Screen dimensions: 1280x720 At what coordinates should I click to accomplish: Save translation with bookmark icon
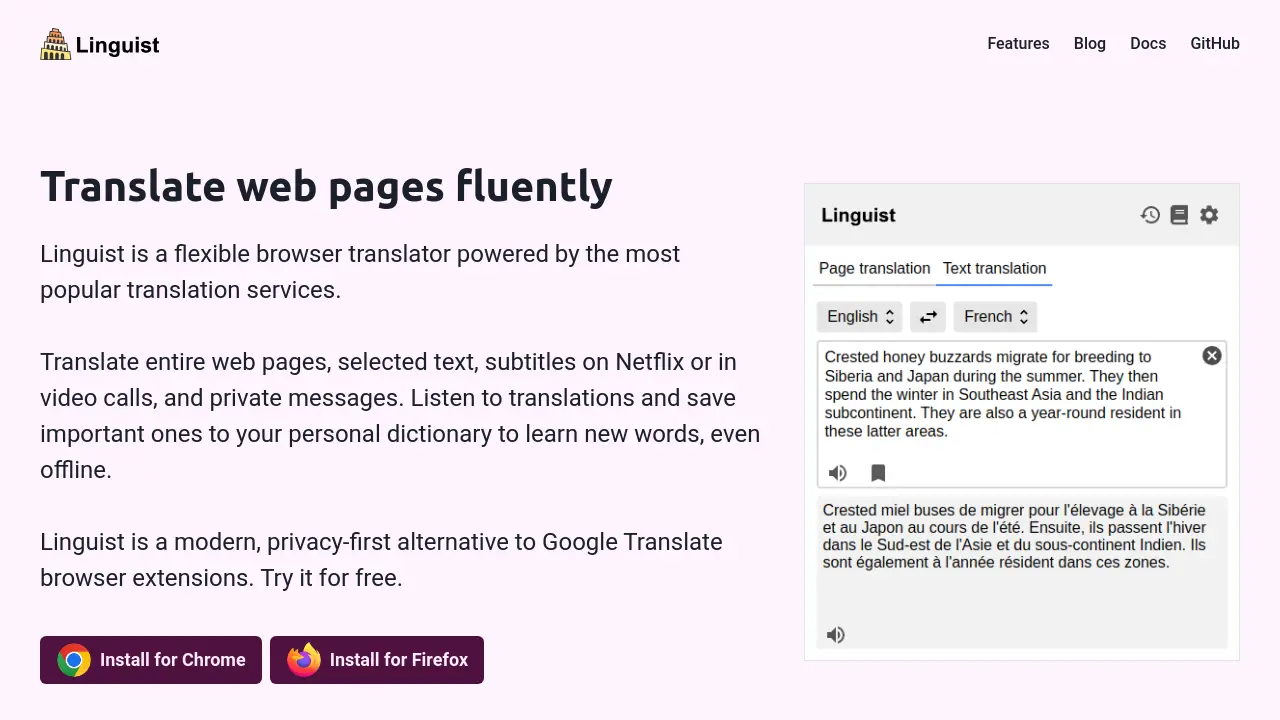tap(878, 473)
